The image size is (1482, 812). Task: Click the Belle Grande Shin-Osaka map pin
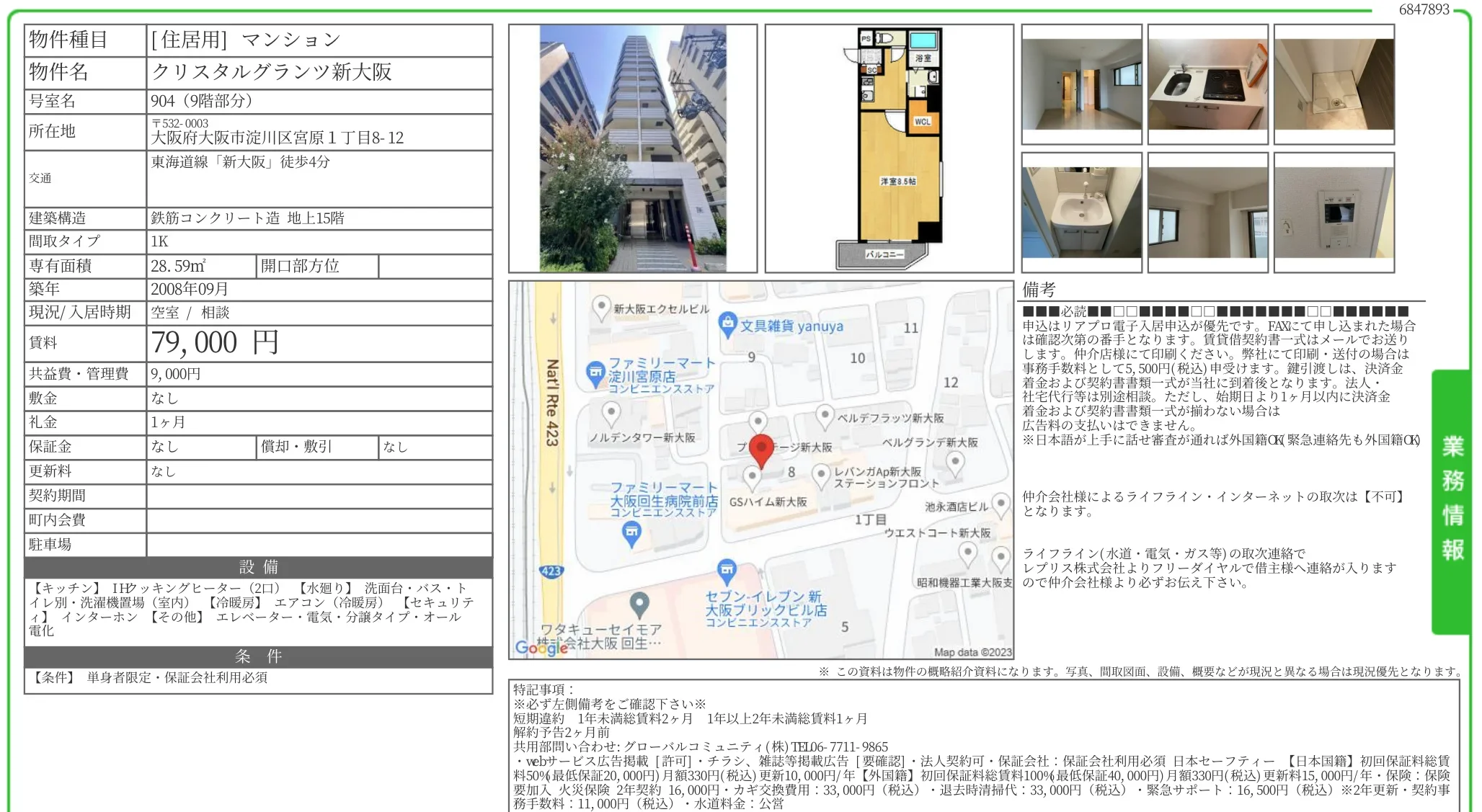955,462
